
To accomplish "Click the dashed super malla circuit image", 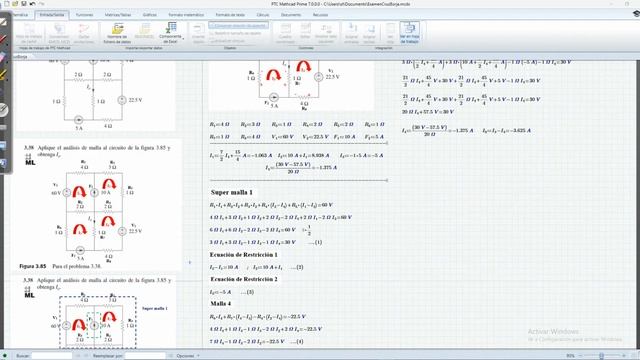I will (98, 322).
